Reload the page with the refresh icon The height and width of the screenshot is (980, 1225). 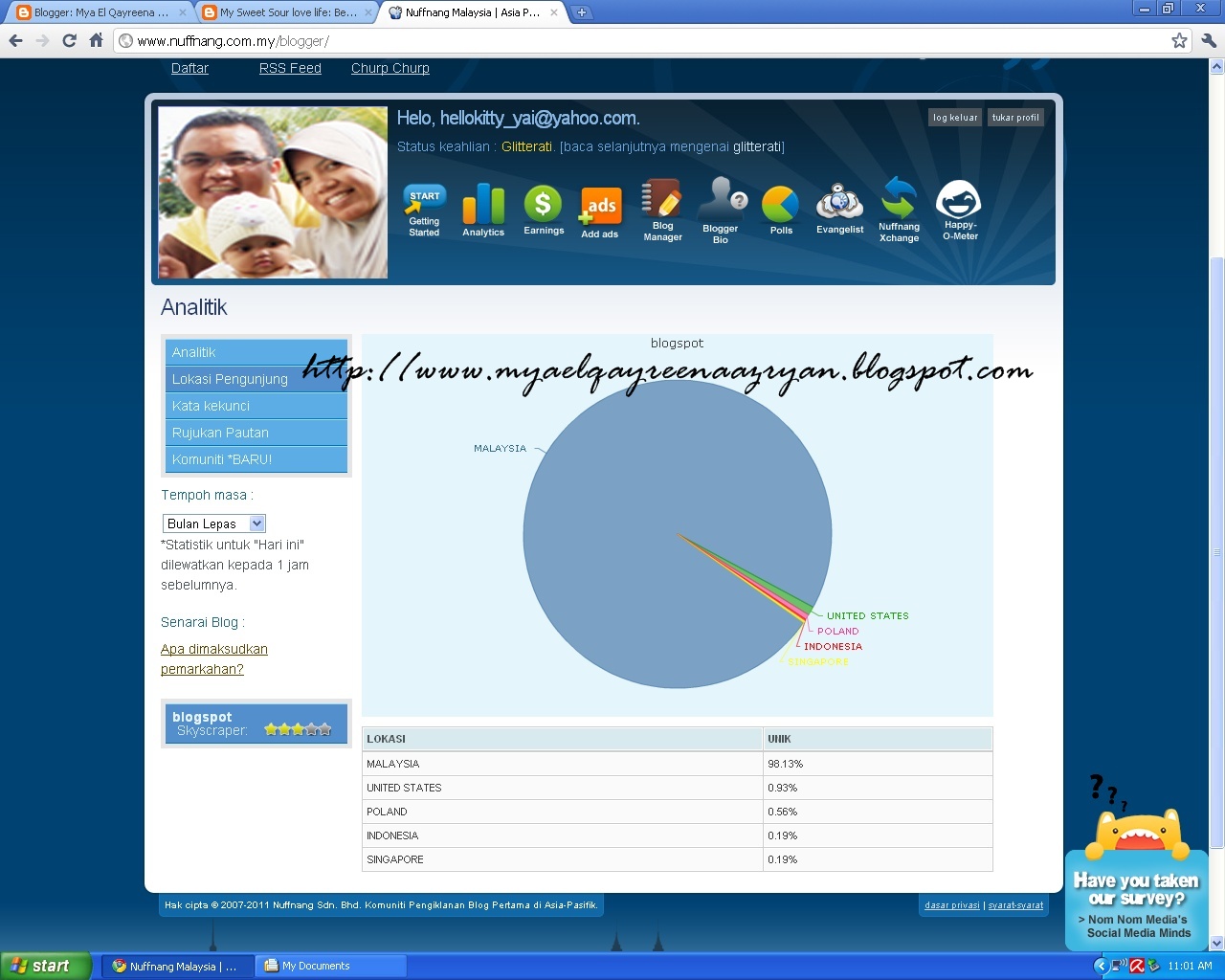click(x=69, y=40)
